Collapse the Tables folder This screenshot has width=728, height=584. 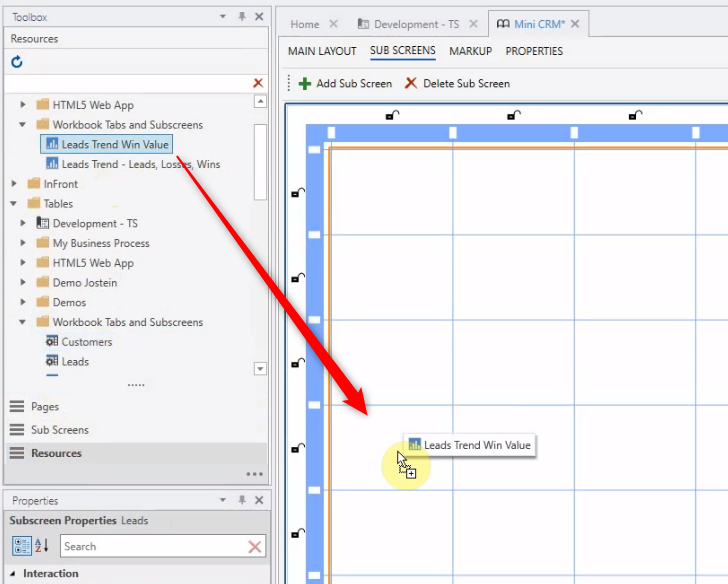pyautogui.click(x=14, y=204)
